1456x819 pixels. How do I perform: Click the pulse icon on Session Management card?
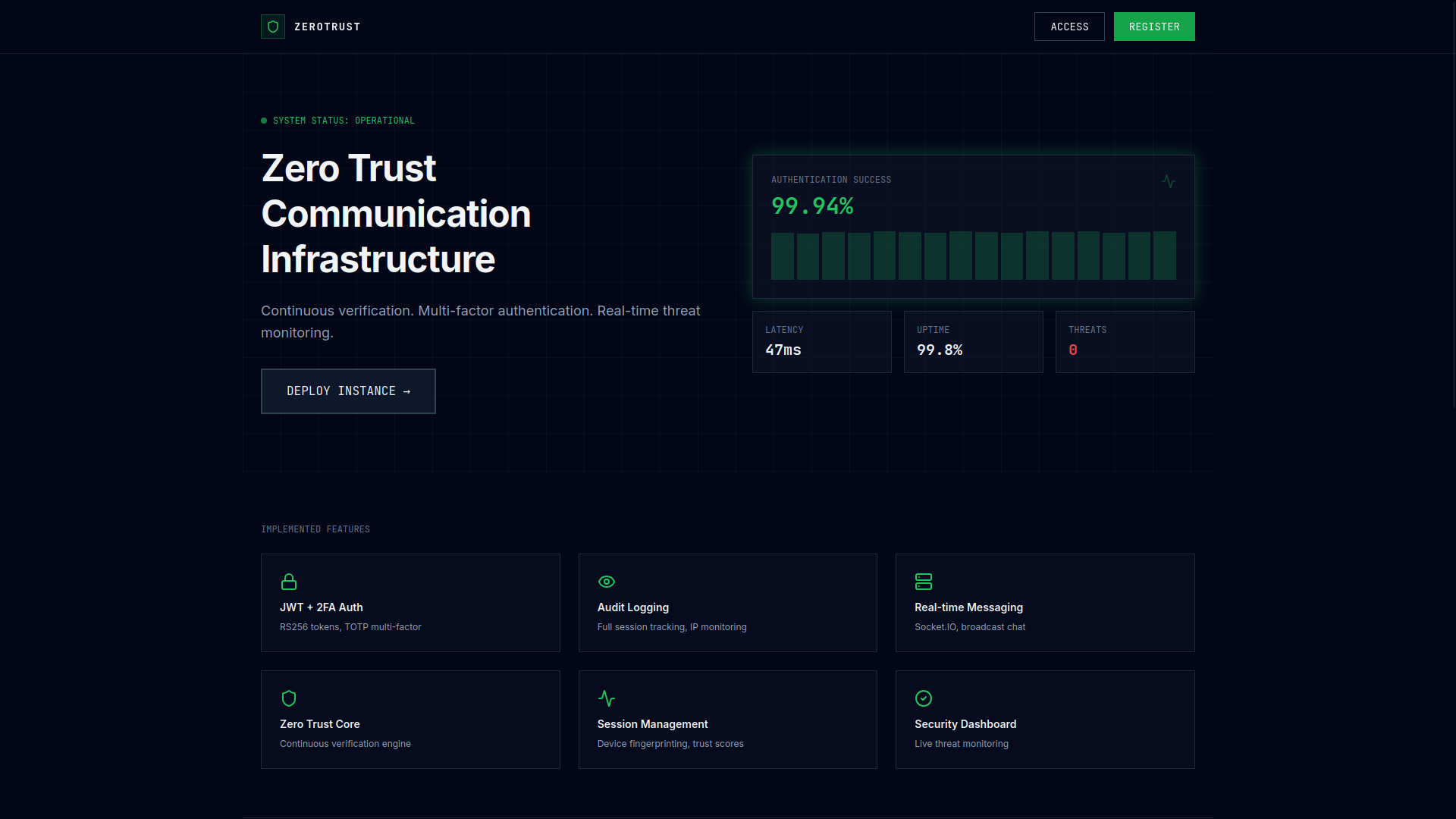click(606, 698)
